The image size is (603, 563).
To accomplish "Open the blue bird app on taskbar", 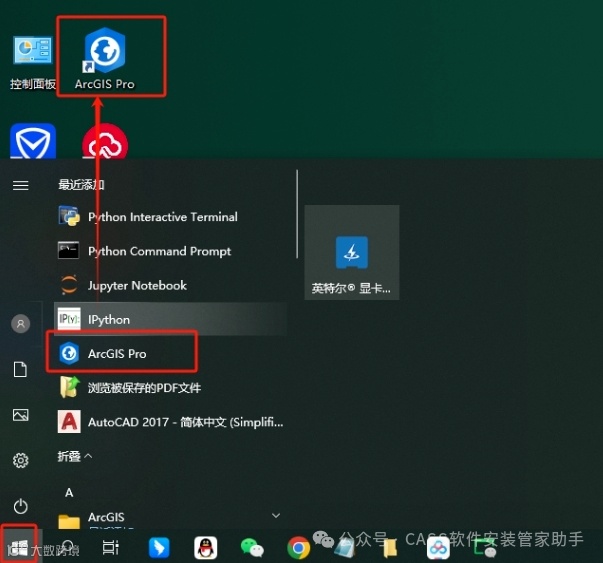I will point(159,548).
